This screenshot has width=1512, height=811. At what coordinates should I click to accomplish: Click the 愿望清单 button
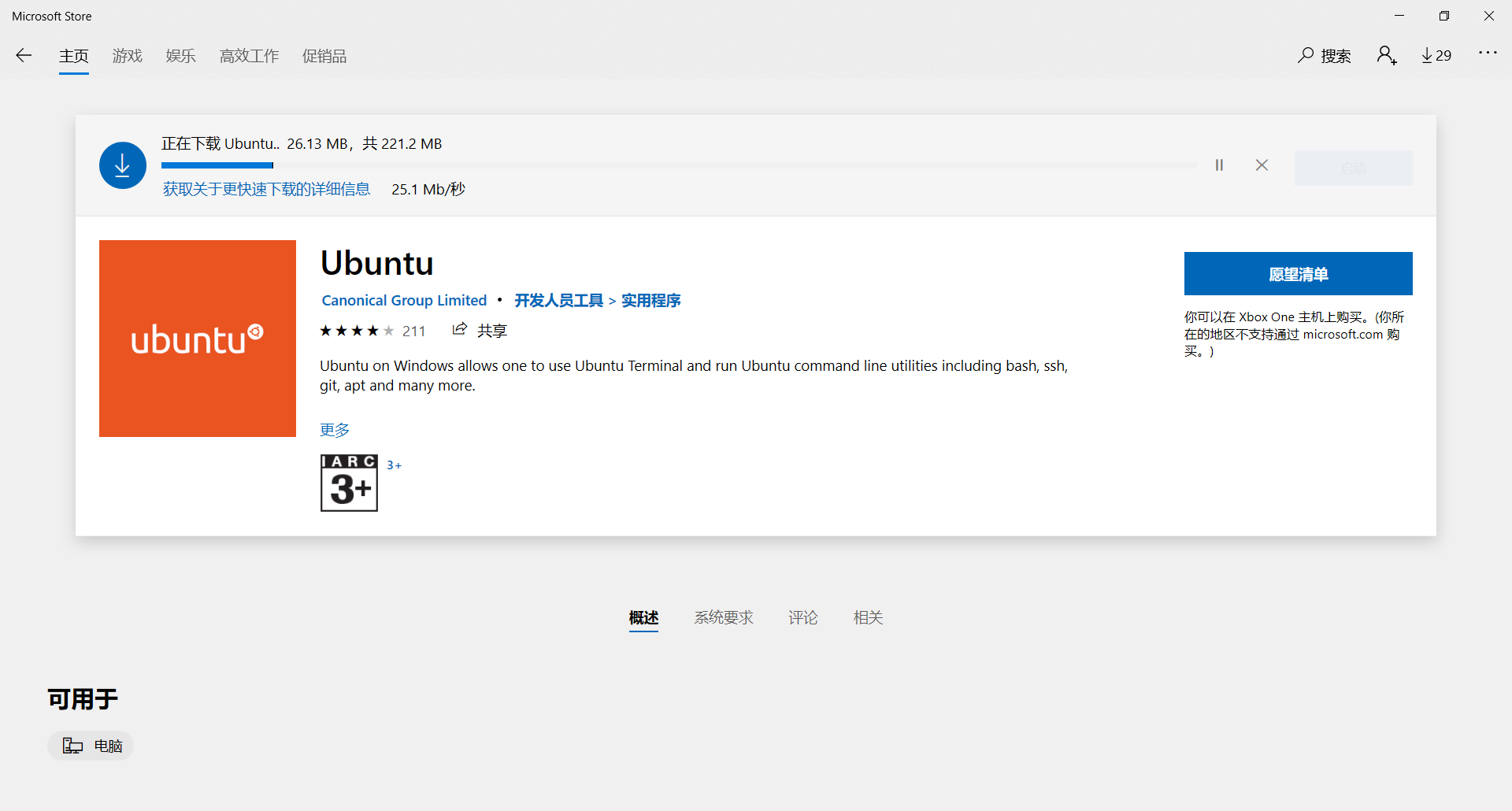click(x=1299, y=274)
